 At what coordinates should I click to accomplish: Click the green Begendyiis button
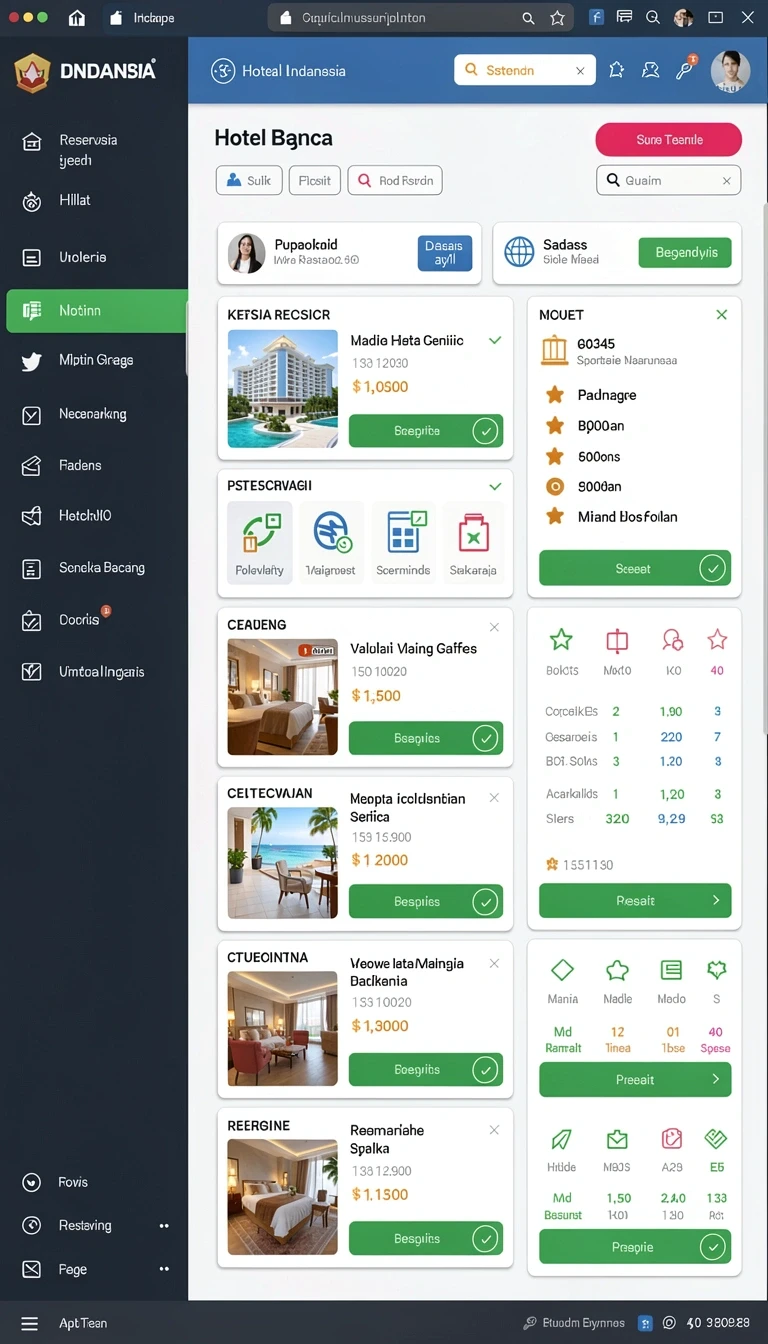(685, 253)
